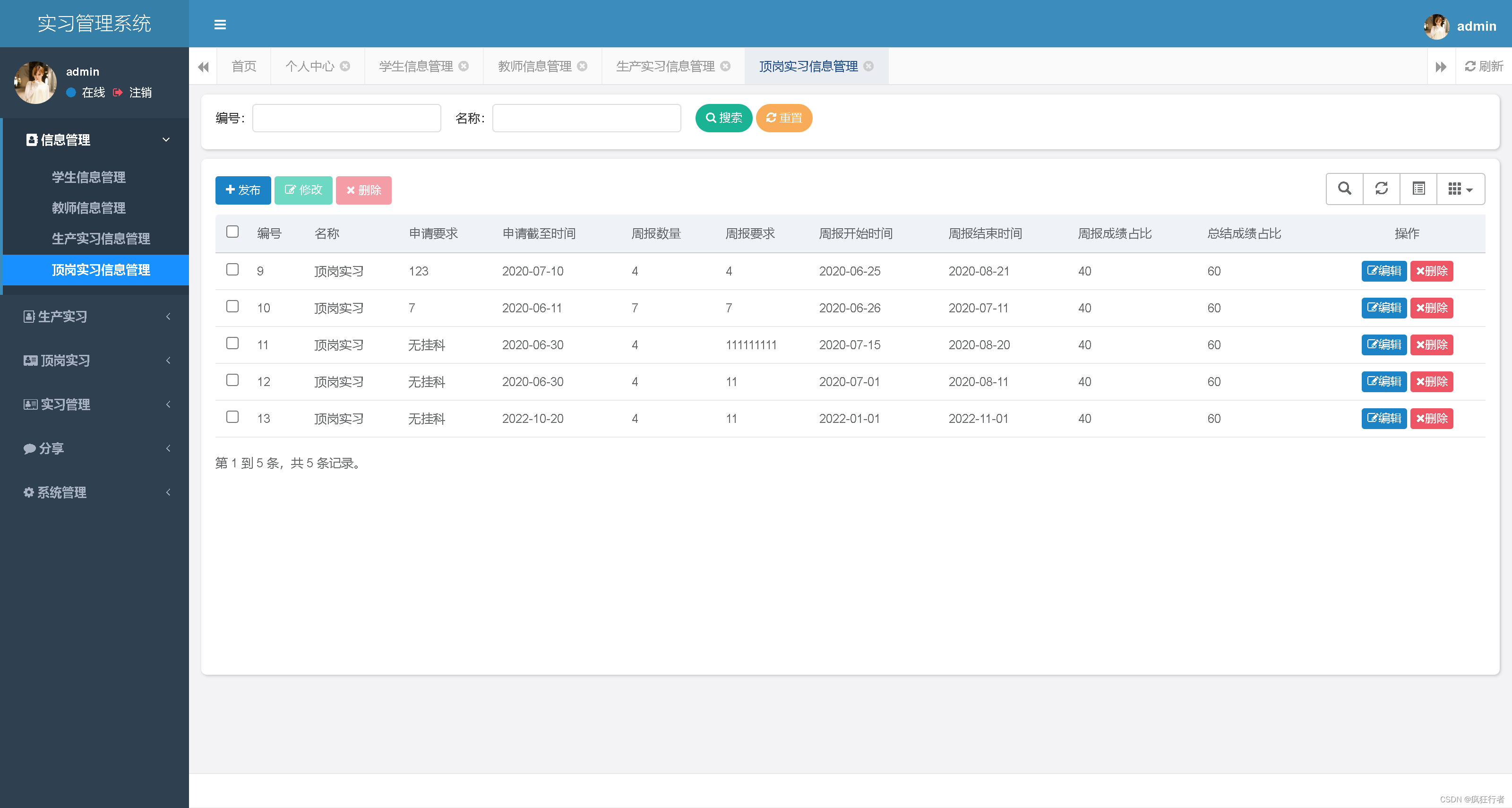The width and height of the screenshot is (1512, 808).
Task: Switch to the 教师信息管理 tab
Action: pyautogui.click(x=535, y=66)
